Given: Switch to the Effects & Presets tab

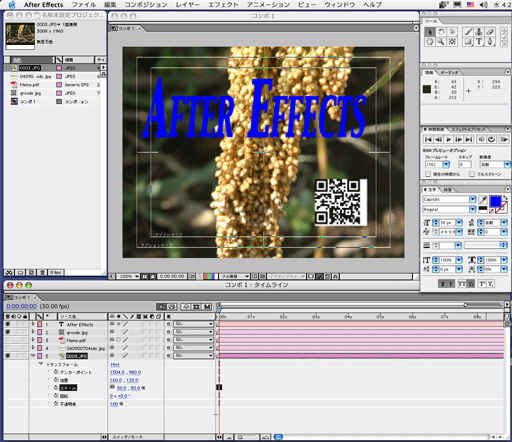Looking at the screenshot, I should click(x=468, y=129).
